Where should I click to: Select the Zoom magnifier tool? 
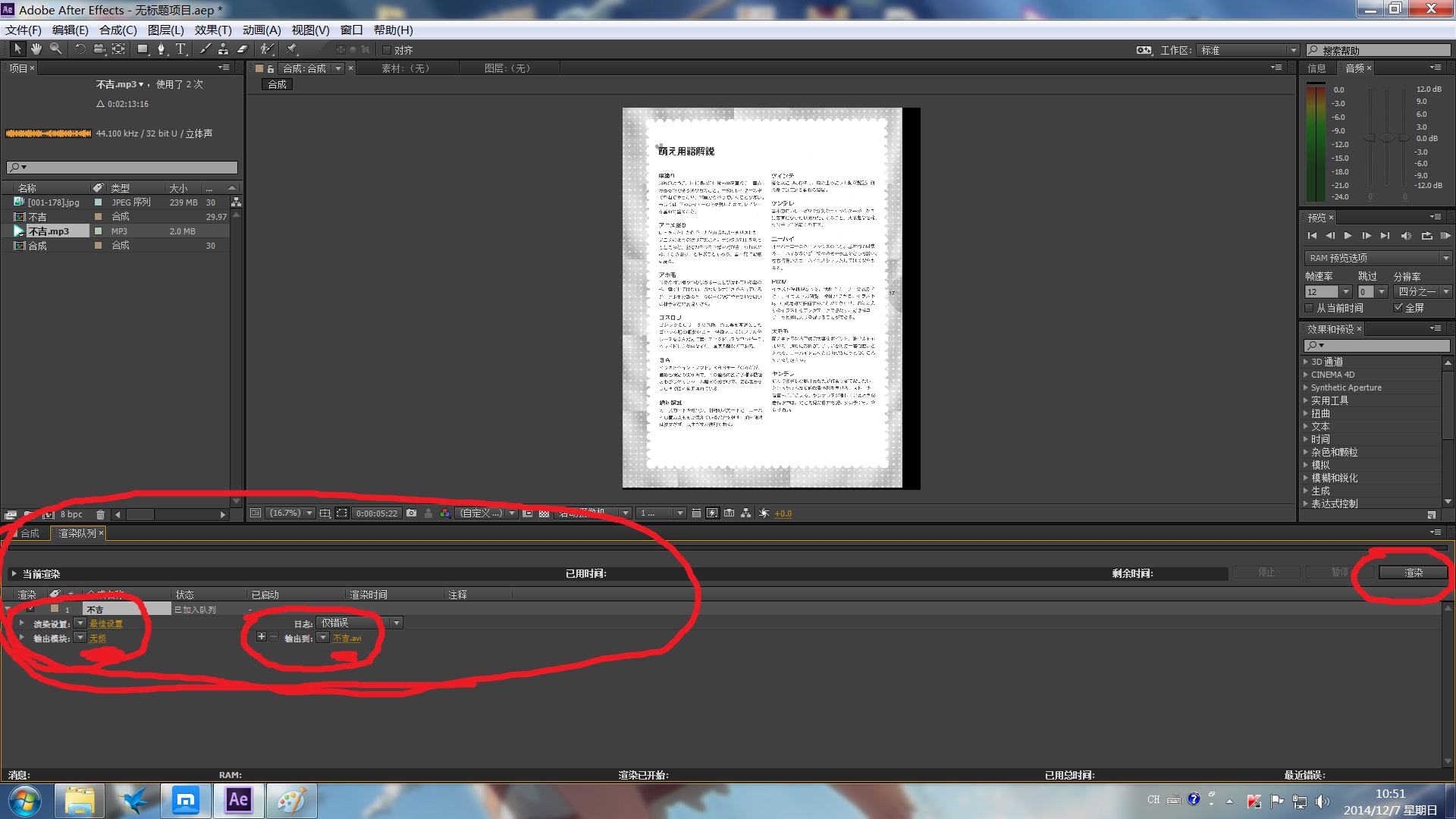tap(56, 49)
